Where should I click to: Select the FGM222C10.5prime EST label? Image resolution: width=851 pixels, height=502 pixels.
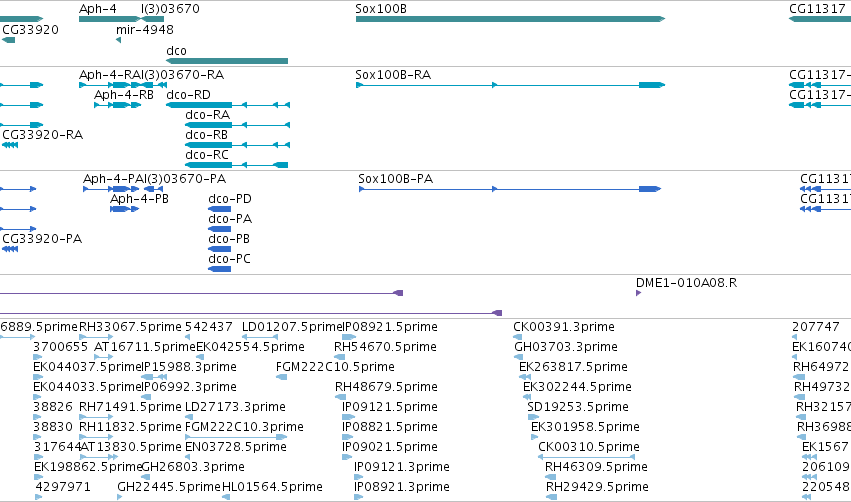pos(335,367)
